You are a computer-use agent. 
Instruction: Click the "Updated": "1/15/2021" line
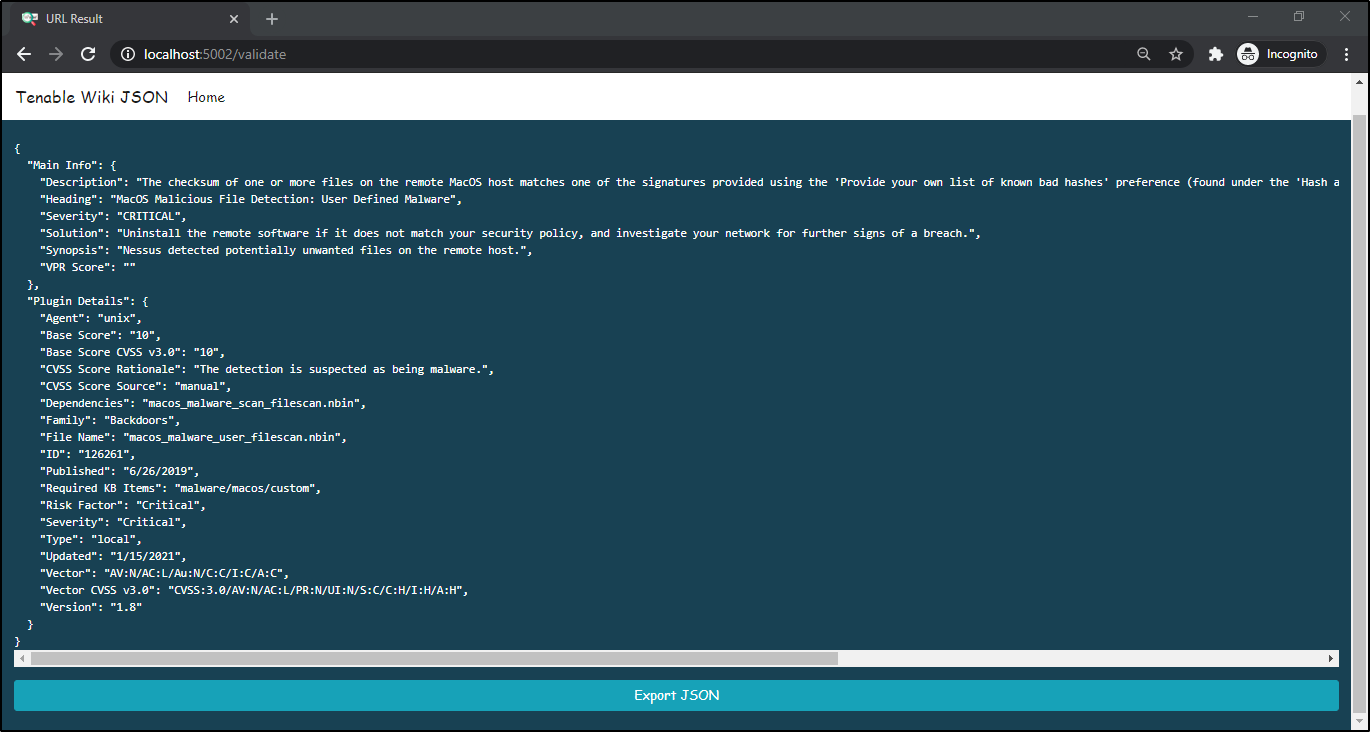[113, 556]
